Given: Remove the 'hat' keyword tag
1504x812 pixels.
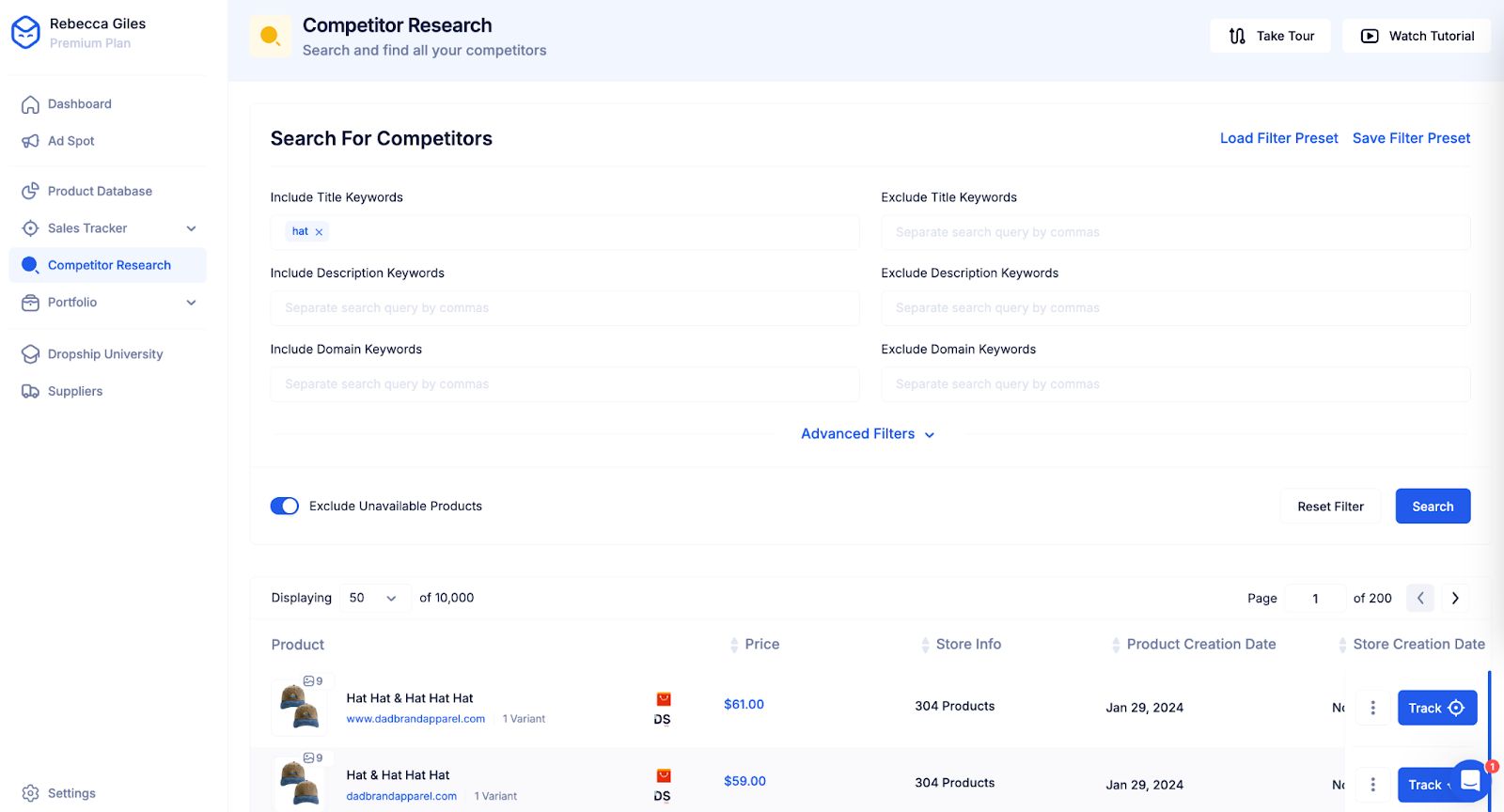Looking at the screenshot, I should point(319,232).
